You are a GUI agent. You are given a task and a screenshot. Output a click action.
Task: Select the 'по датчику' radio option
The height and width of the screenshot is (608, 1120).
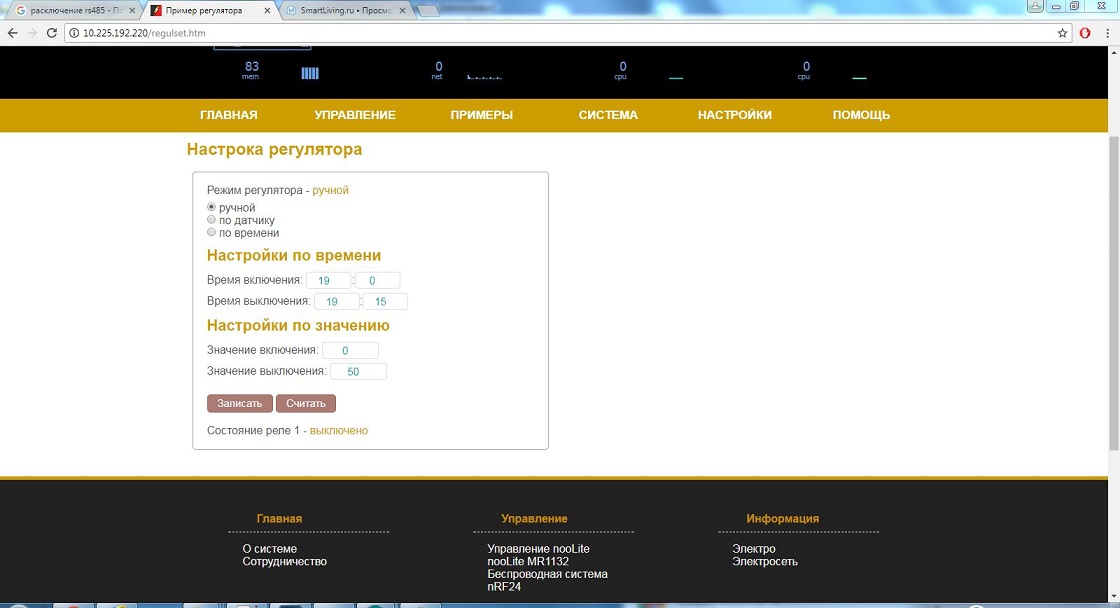pos(211,220)
